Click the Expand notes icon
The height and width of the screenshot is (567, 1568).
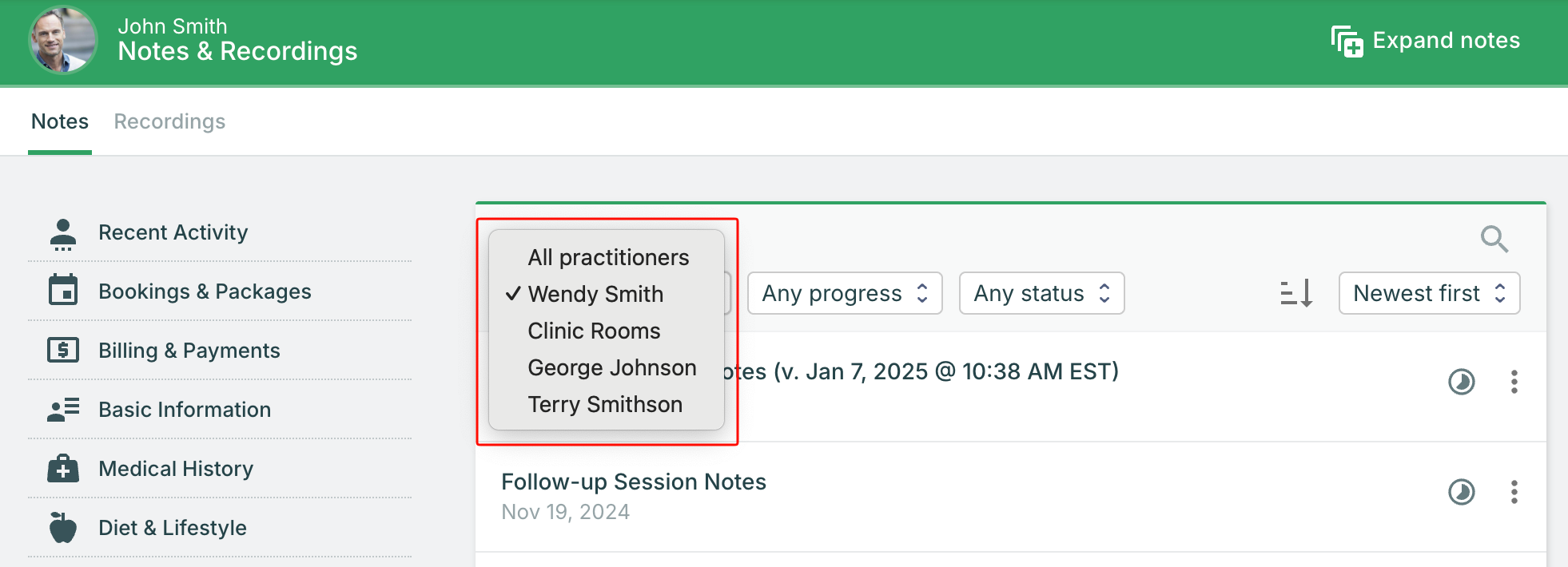coord(1347,42)
